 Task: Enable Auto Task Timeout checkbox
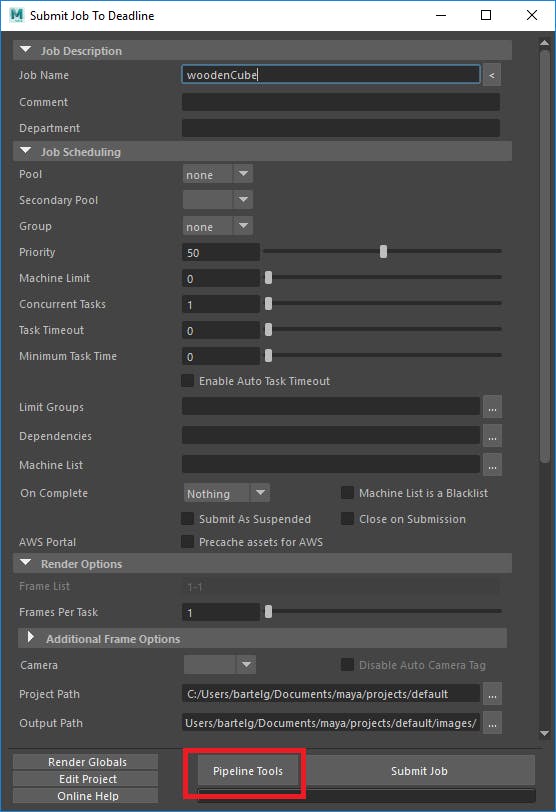pyautogui.click(x=187, y=381)
